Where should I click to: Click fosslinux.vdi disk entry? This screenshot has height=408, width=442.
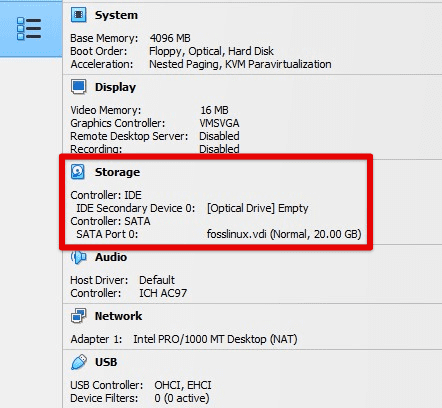click(284, 234)
